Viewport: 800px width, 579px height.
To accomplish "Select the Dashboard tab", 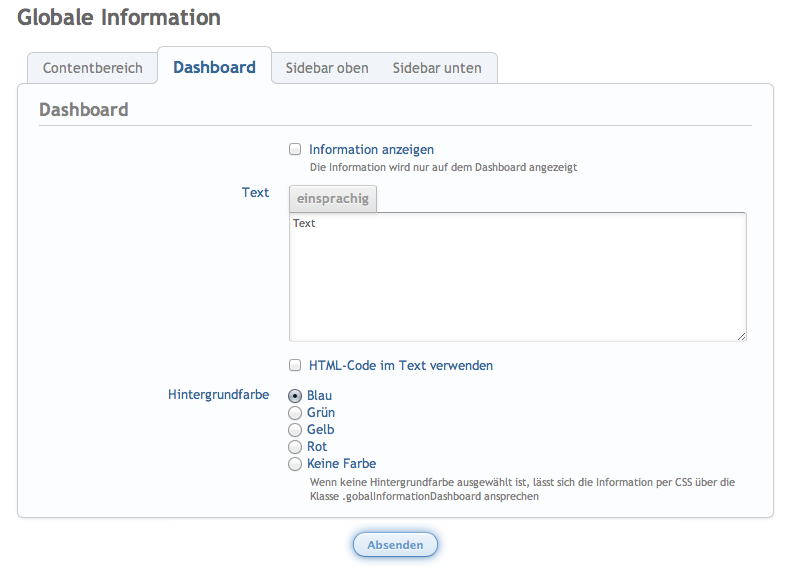I will (x=214, y=67).
